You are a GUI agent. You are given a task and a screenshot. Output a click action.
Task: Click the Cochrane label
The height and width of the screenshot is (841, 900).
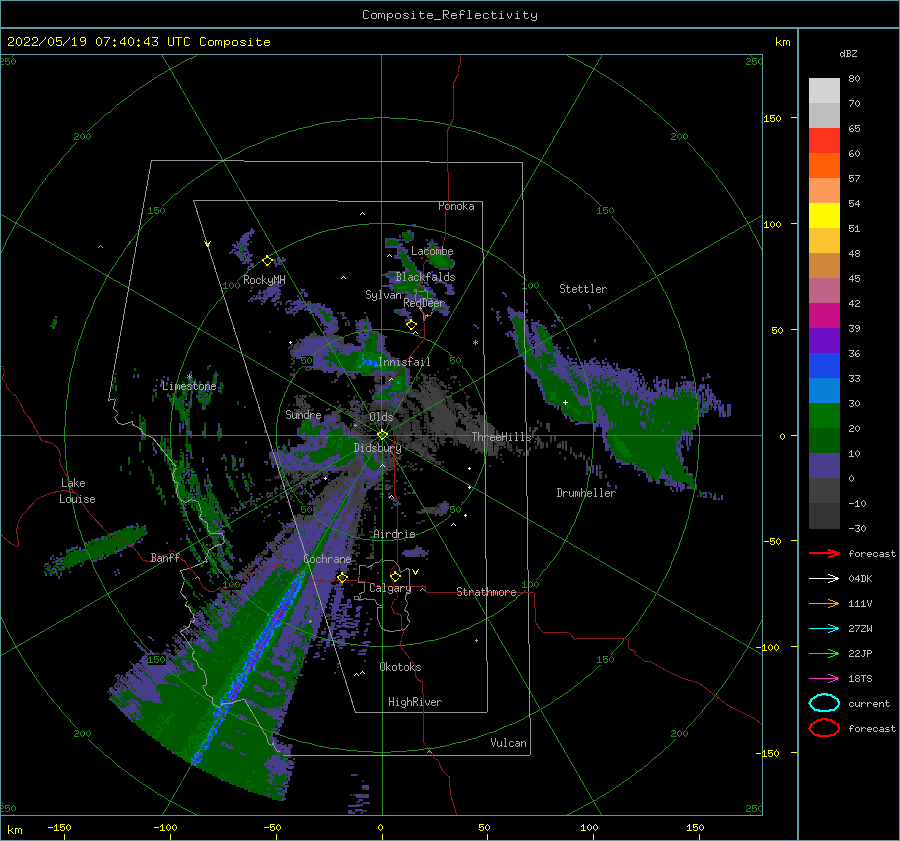pyautogui.click(x=327, y=559)
